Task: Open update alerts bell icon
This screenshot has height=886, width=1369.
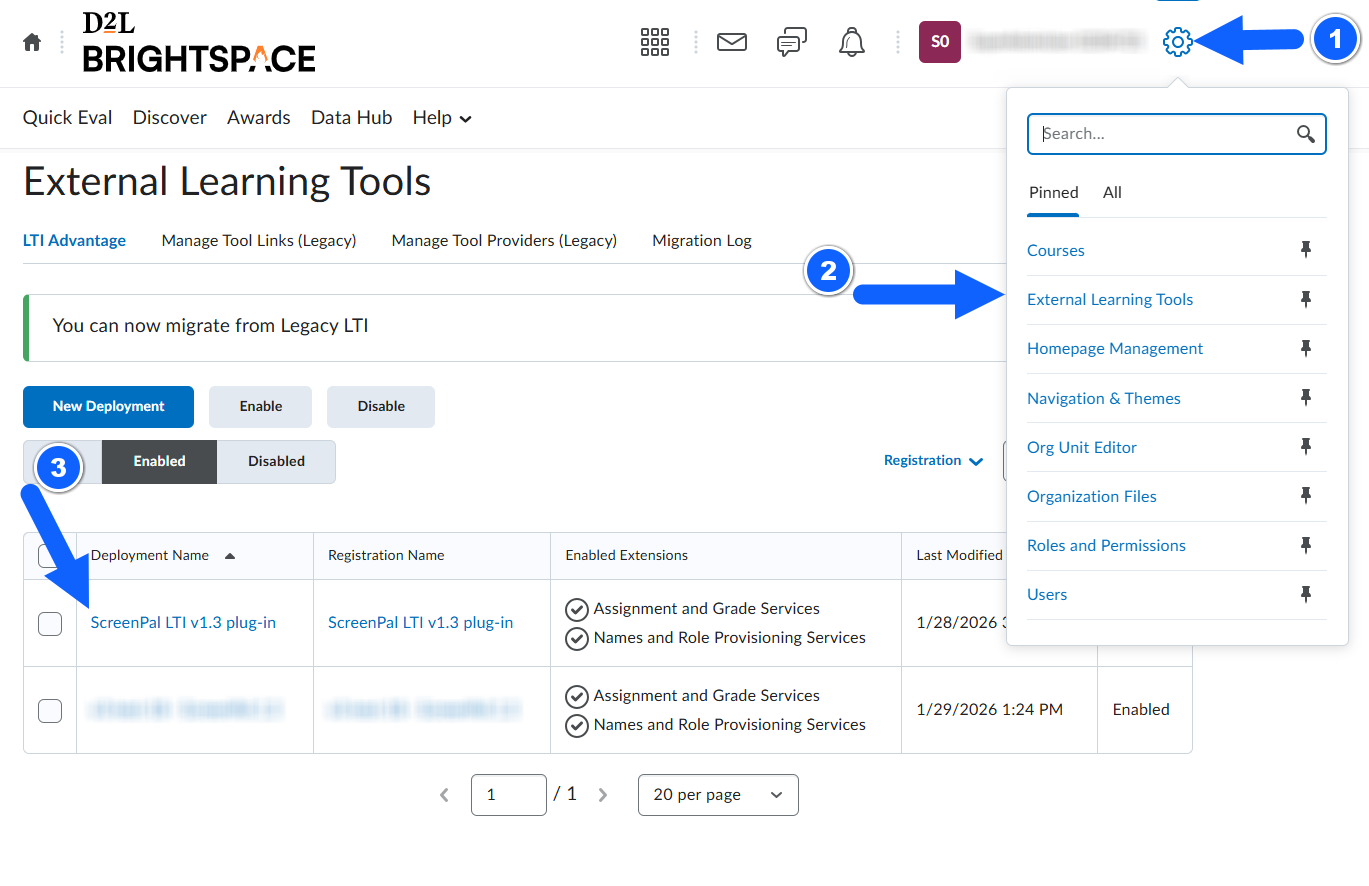Action: tap(851, 43)
